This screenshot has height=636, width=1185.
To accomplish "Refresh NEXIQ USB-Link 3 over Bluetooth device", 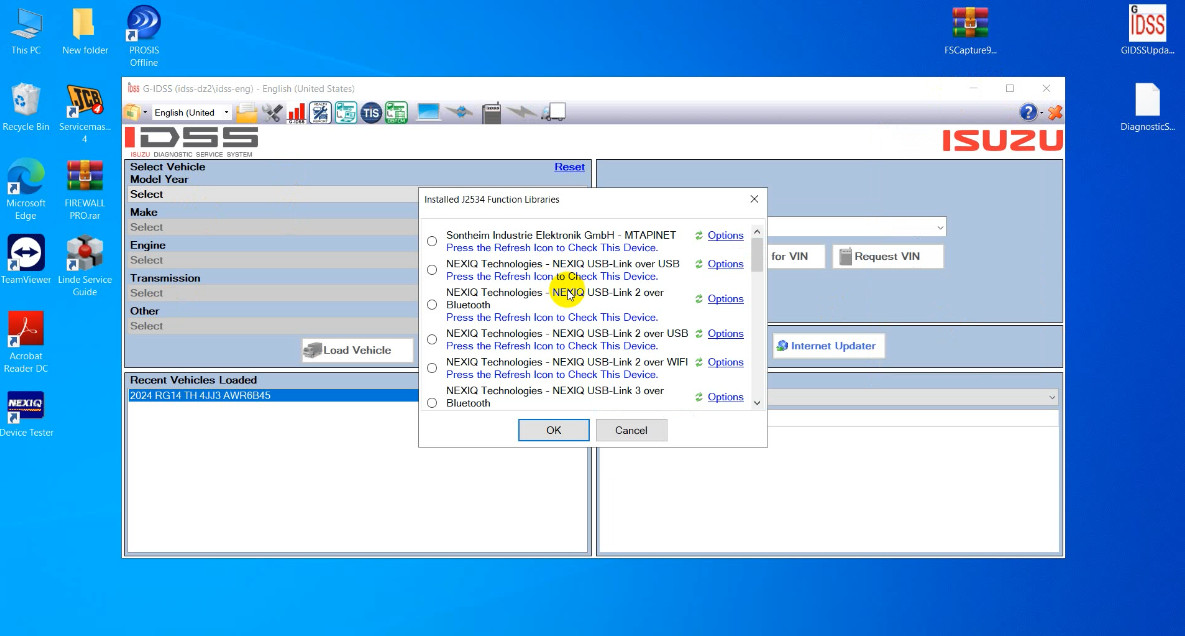I will pyautogui.click(x=699, y=397).
